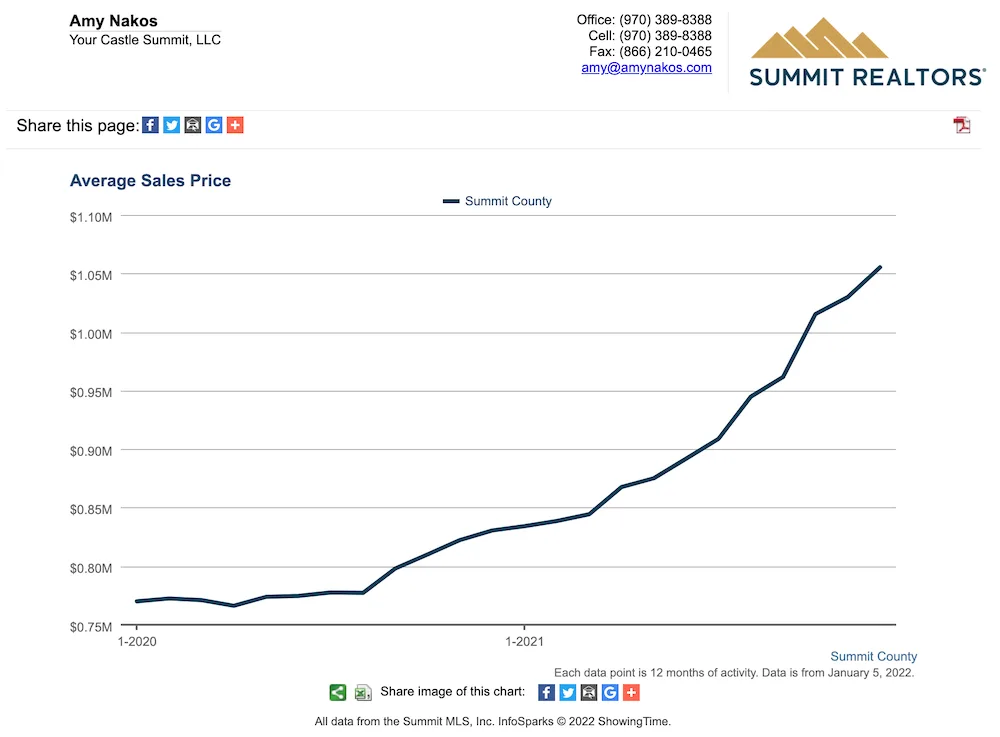This screenshot has height=737, width=1000.
Task: Open more chart sharing options plus icon
Action: click(631, 692)
